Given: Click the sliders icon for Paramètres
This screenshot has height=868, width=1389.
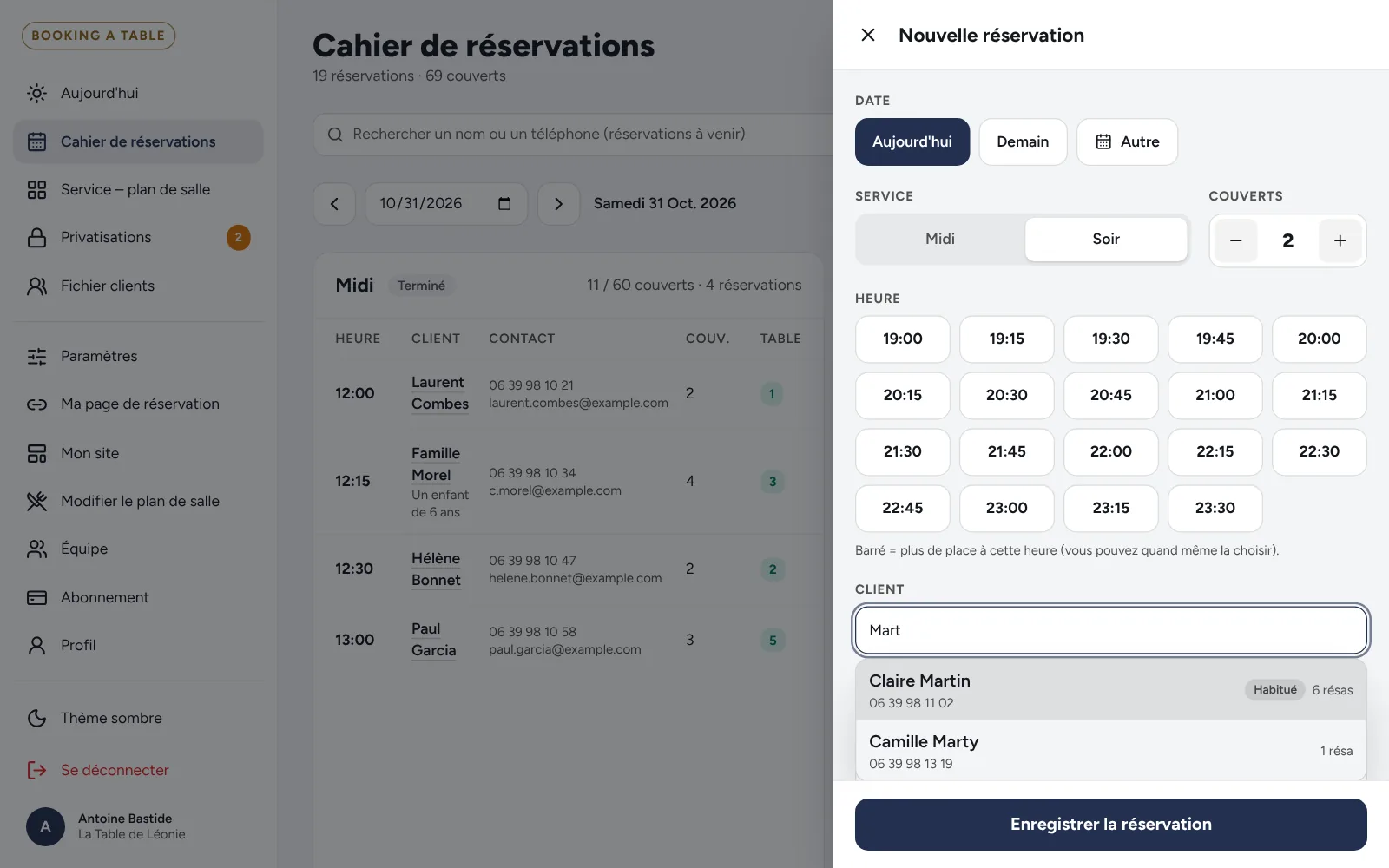Looking at the screenshot, I should click(x=36, y=356).
